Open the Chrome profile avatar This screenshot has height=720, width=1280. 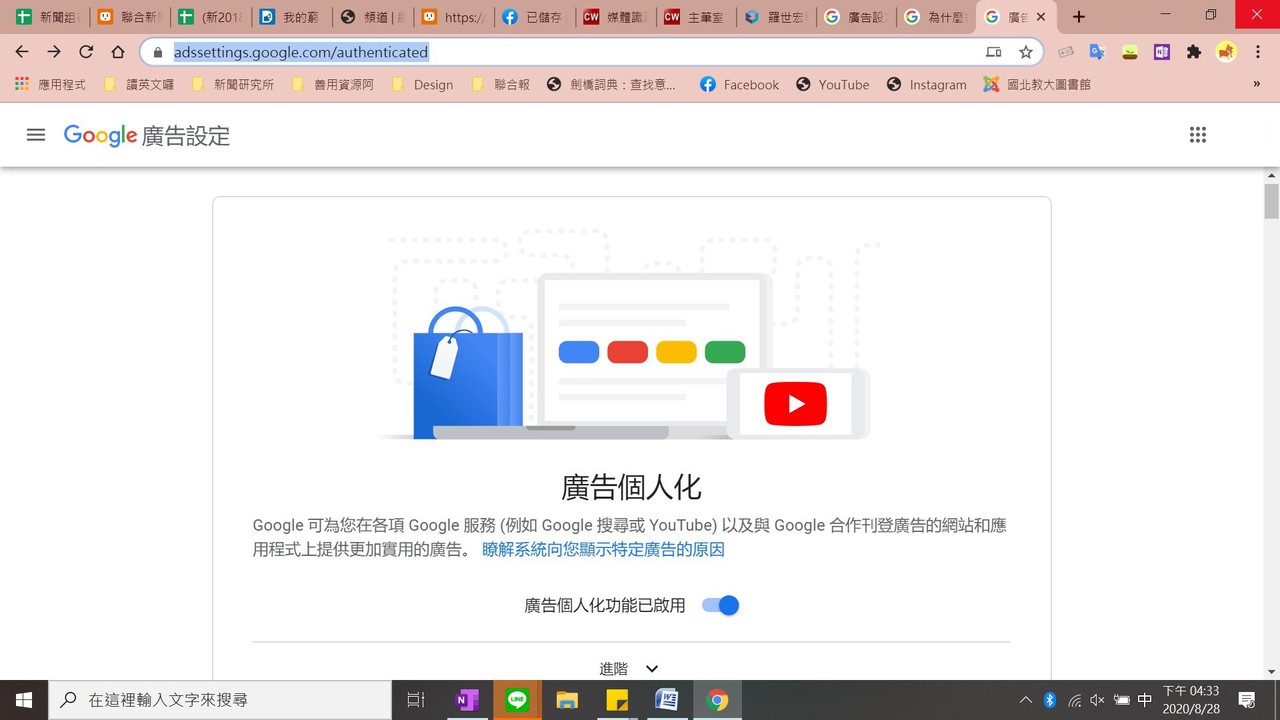1226,52
